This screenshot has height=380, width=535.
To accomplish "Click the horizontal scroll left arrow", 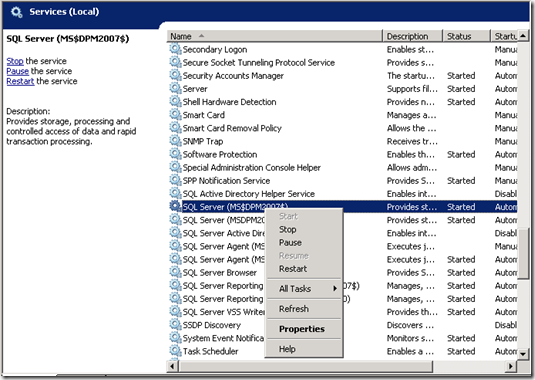I will 172,366.
